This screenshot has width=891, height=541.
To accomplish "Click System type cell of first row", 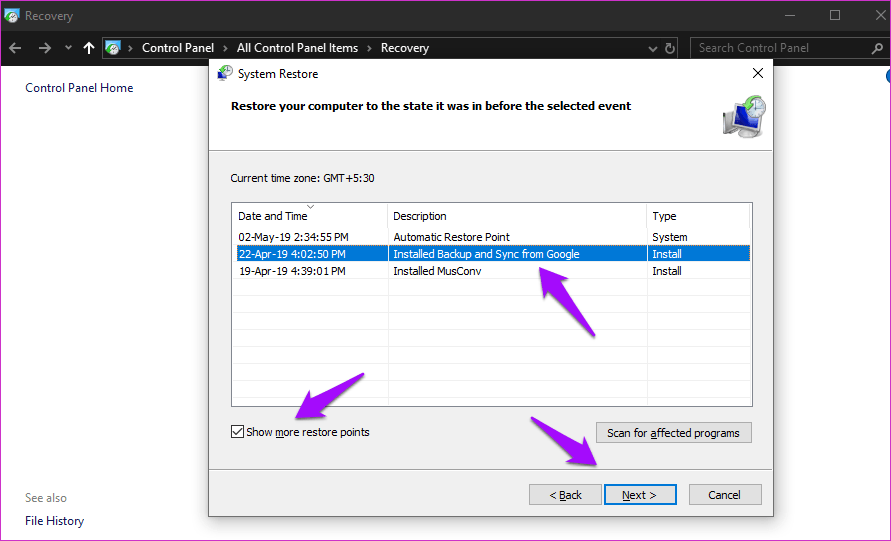I will tap(669, 237).
